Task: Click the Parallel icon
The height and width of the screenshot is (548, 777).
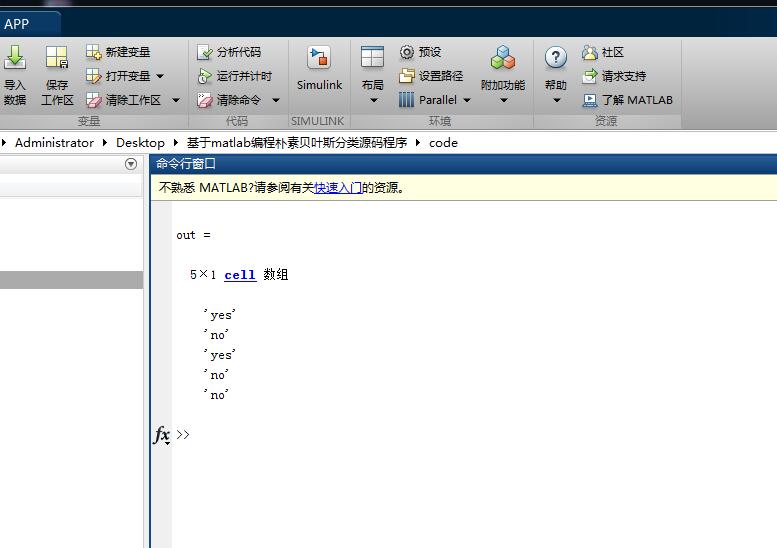Action: pyautogui.click(x=406, y=100)
